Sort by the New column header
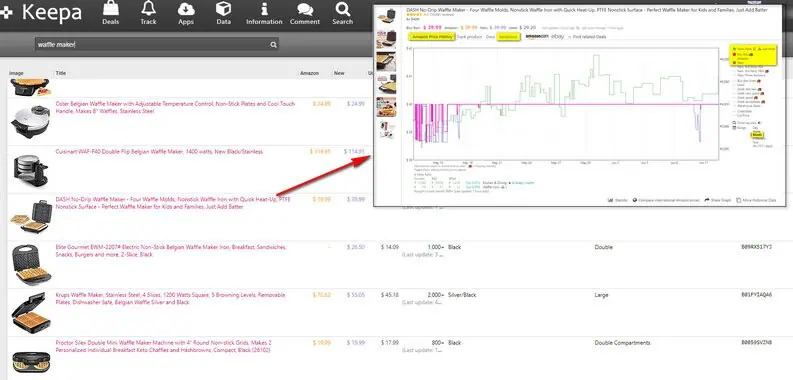The image size is (793, 380). 339,73
